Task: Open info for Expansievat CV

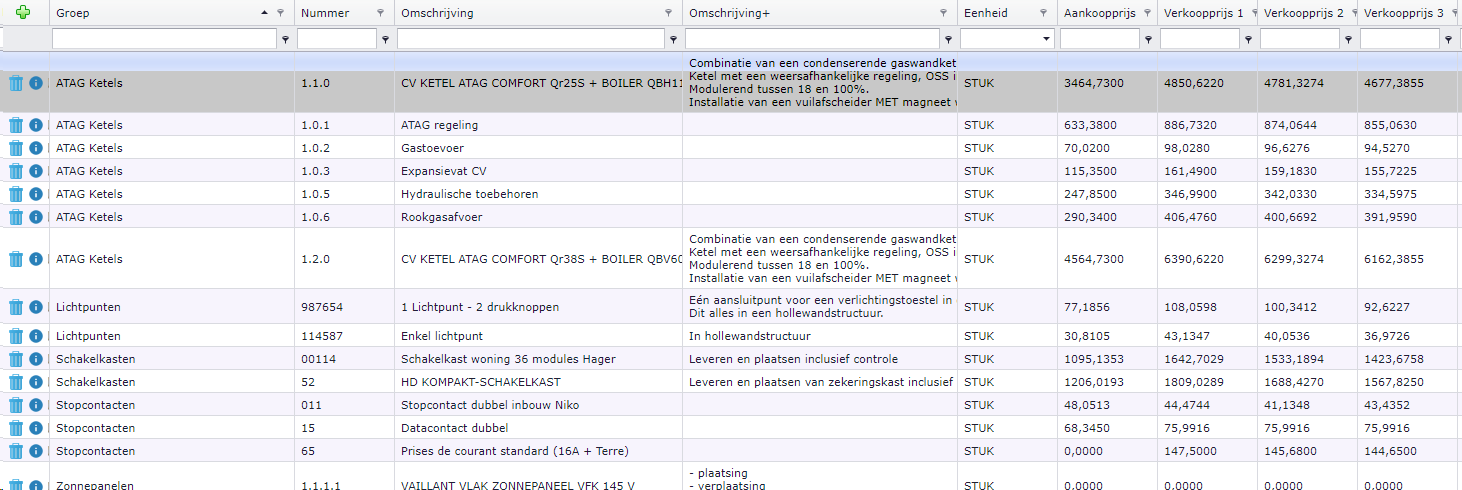Action: [36, 171]
